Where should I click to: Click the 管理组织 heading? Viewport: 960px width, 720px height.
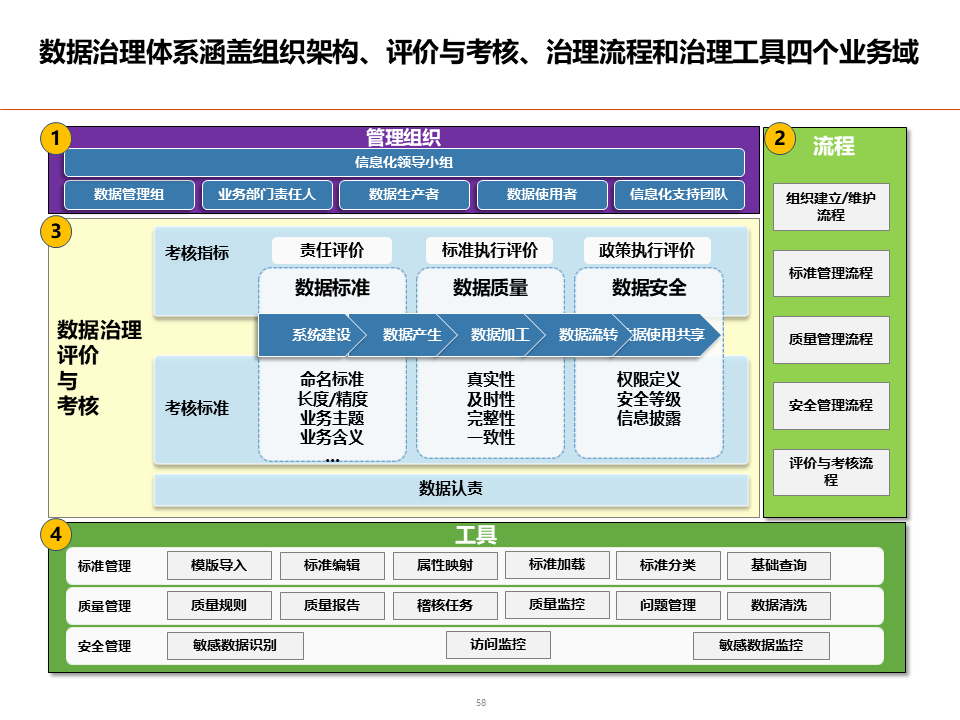pos(403,137)
